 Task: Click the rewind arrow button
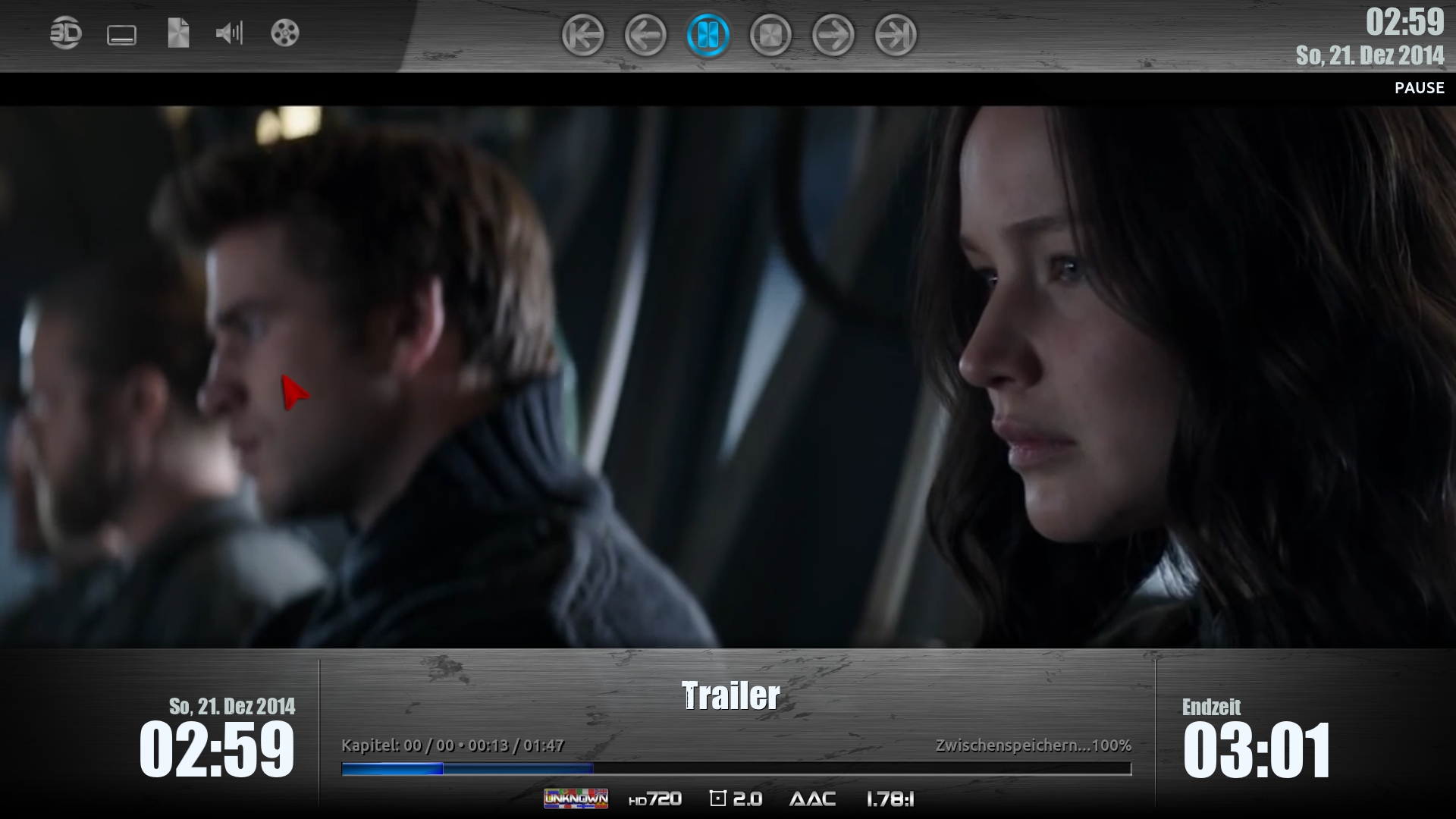point(645,35)
